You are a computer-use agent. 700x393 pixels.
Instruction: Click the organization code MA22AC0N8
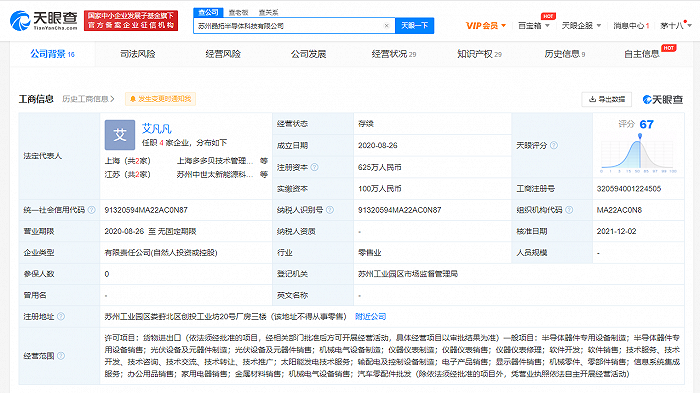(619, 210)
